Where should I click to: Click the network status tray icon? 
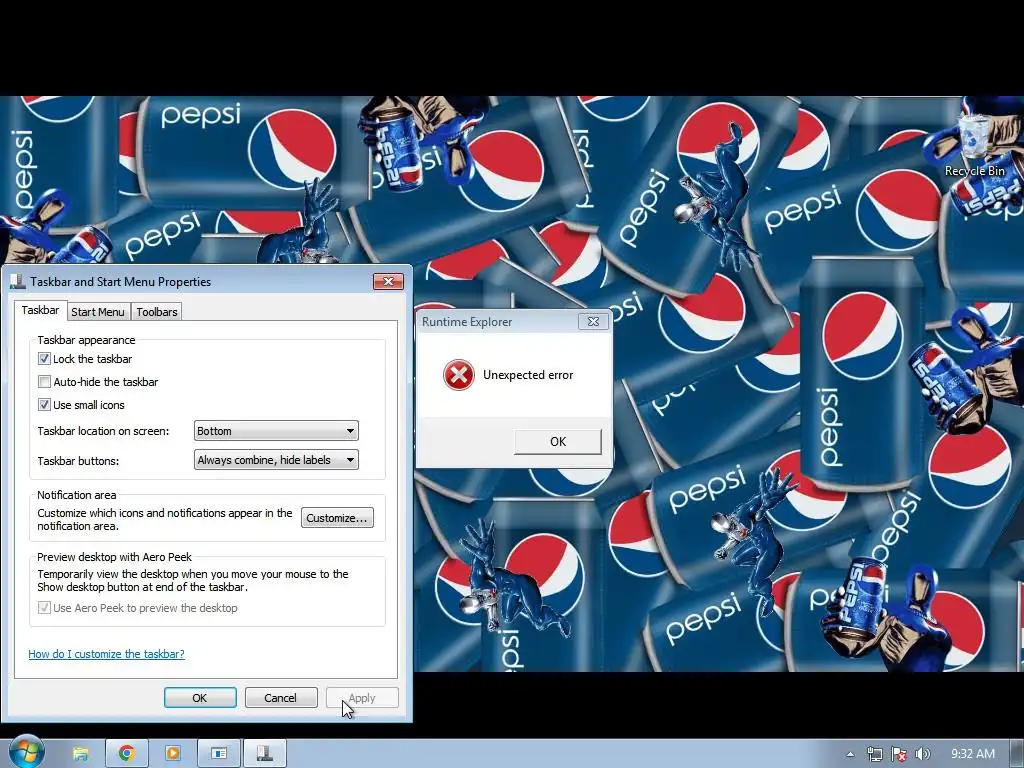tap(874, 754)
